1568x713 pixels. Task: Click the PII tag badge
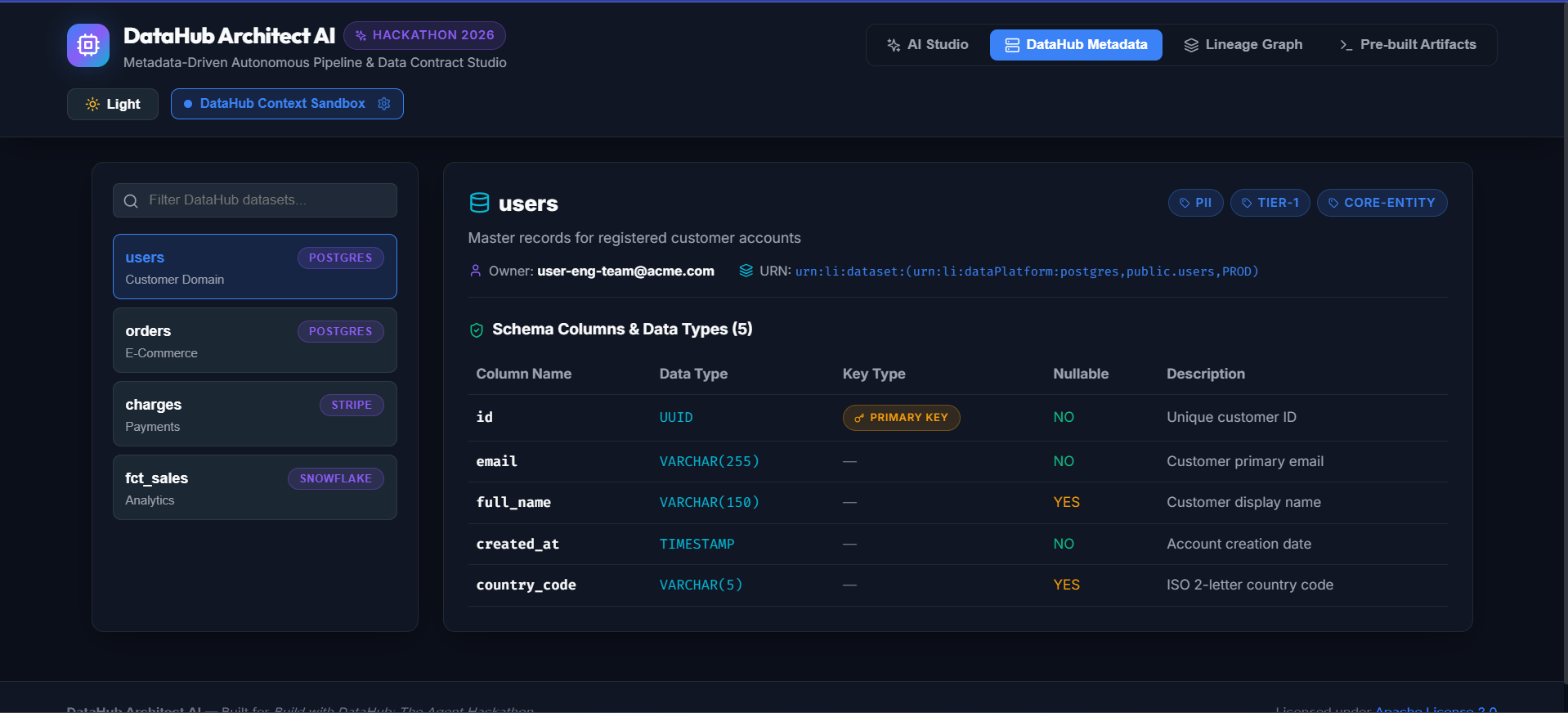coord(1195,203)
